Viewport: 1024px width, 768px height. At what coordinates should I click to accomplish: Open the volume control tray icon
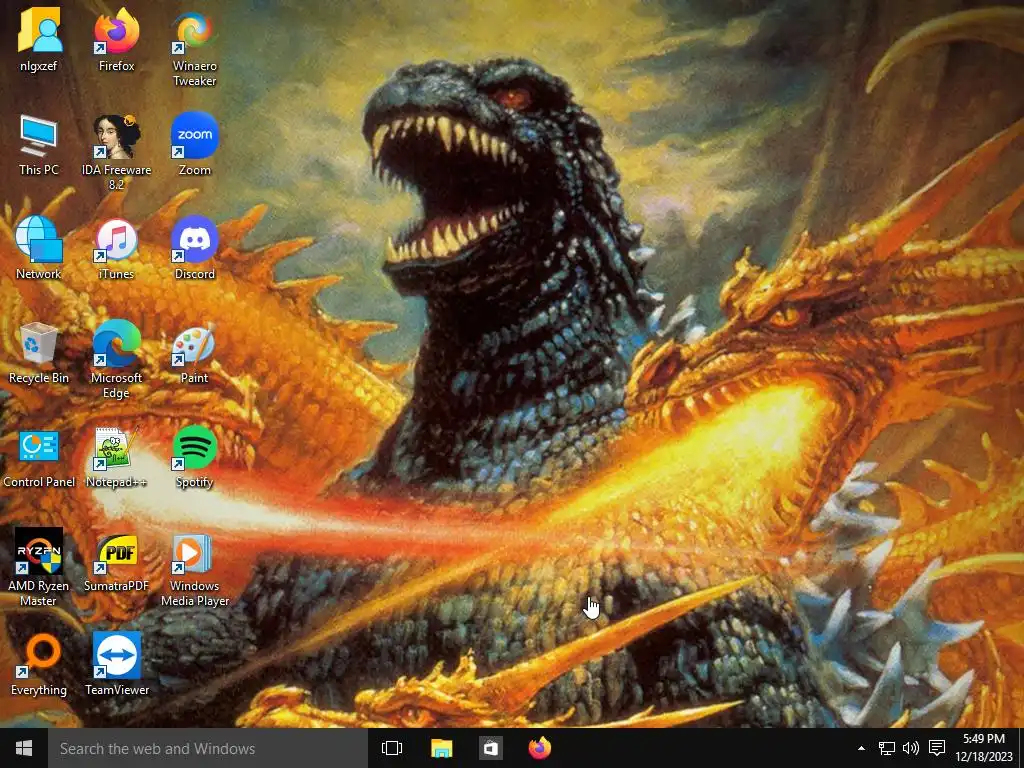coord(910,748)
